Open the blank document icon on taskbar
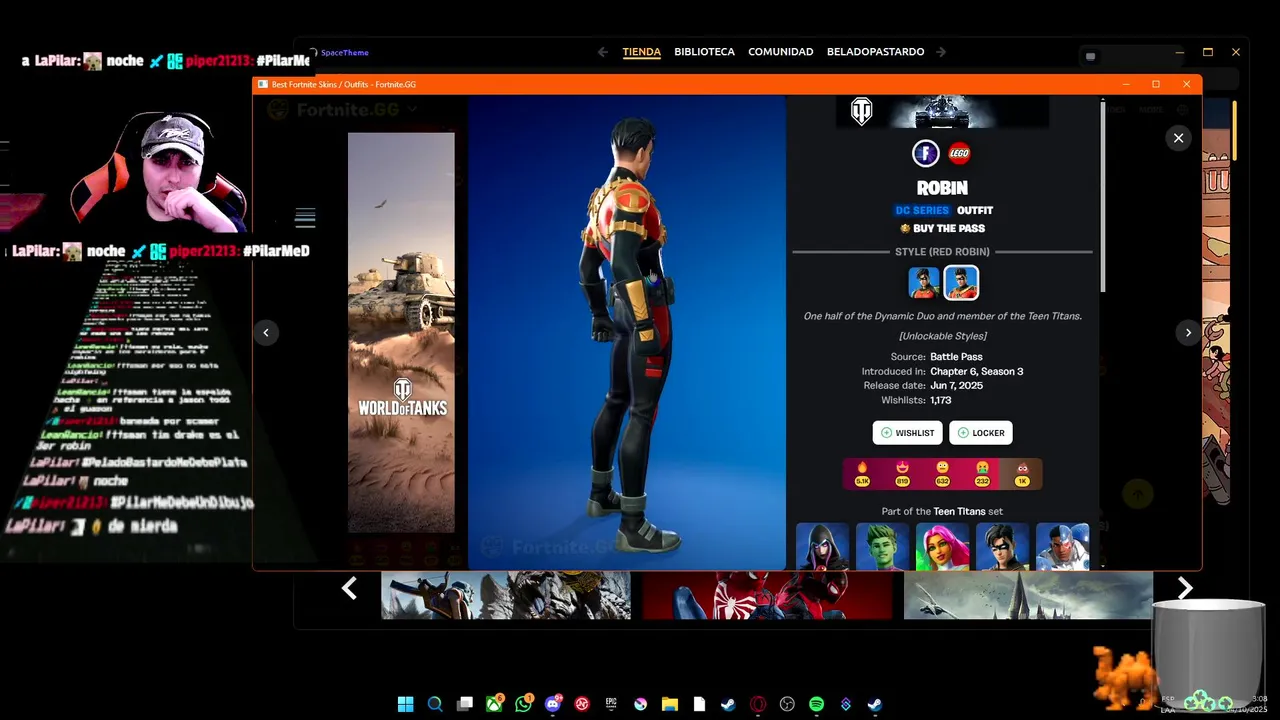This screenshot has width=1280, height=720. pos(699,704)
